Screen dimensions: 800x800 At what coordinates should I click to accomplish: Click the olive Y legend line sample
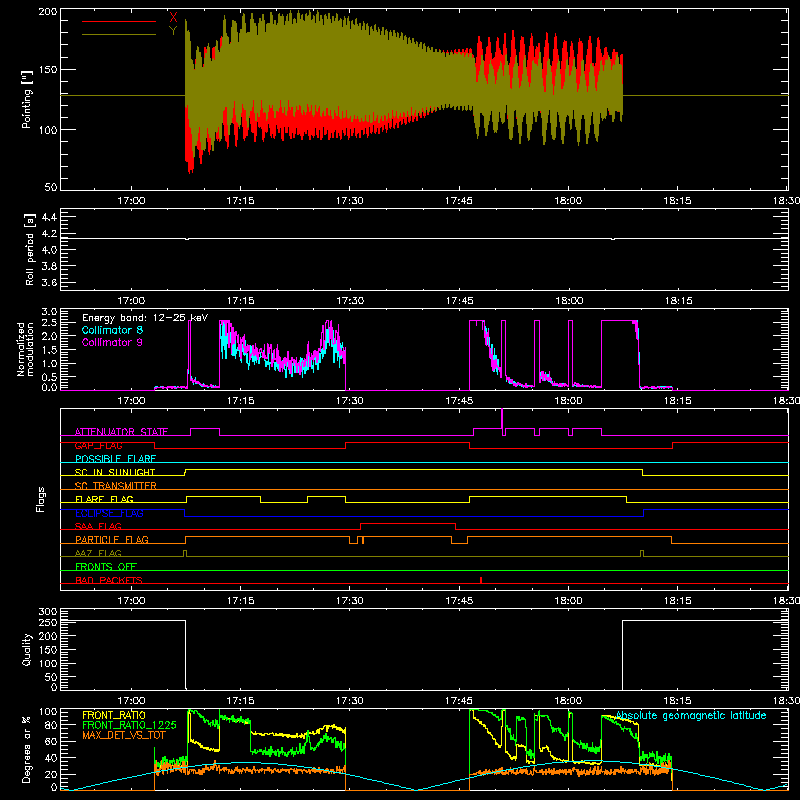(119, 34)
